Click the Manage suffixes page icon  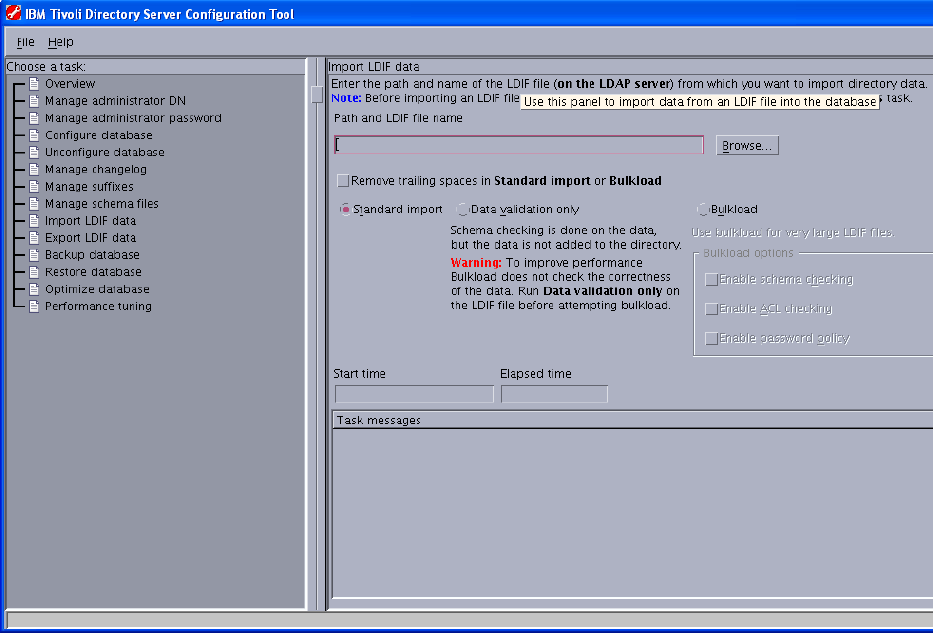35,187
